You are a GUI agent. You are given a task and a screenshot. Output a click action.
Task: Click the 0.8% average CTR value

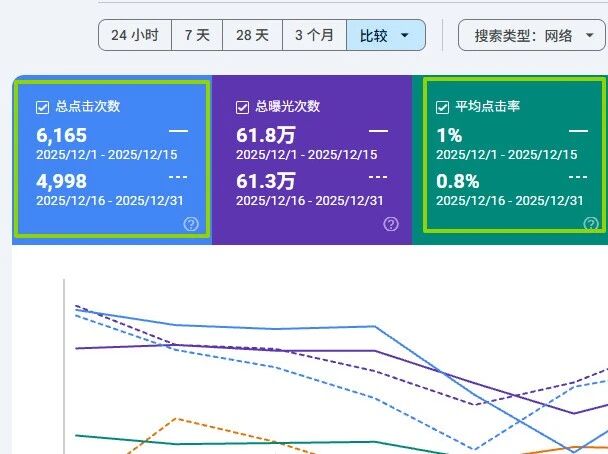[x=458, y=181]
